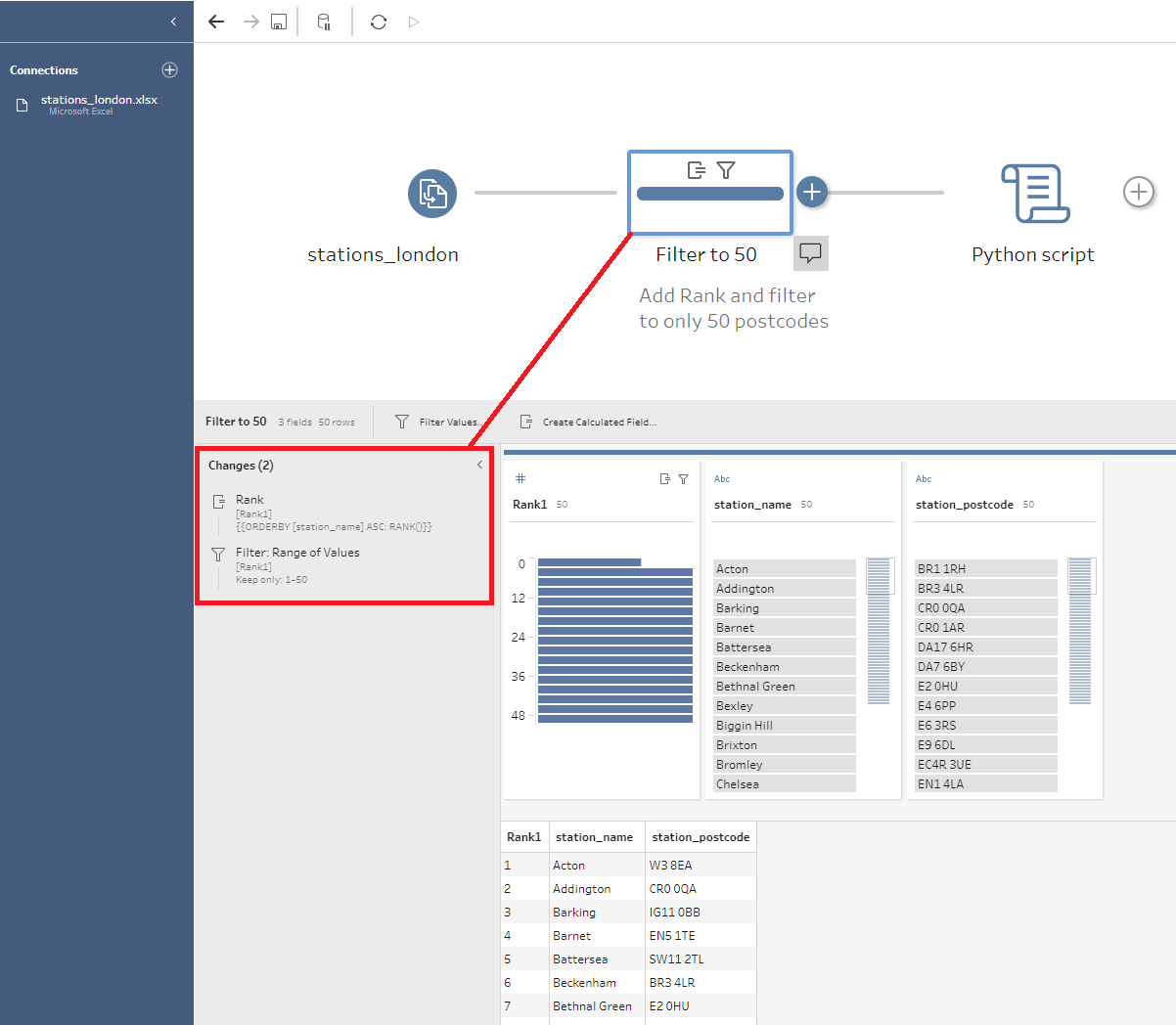Image resolution: width=1176 pixels, height=1025 pixels.
Task: Click the Filter Values button
Action: 435,422
